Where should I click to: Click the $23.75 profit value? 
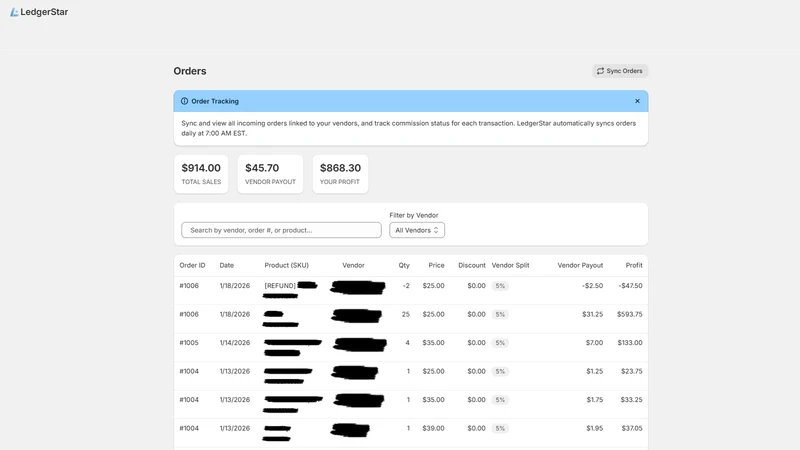(632, 371)
